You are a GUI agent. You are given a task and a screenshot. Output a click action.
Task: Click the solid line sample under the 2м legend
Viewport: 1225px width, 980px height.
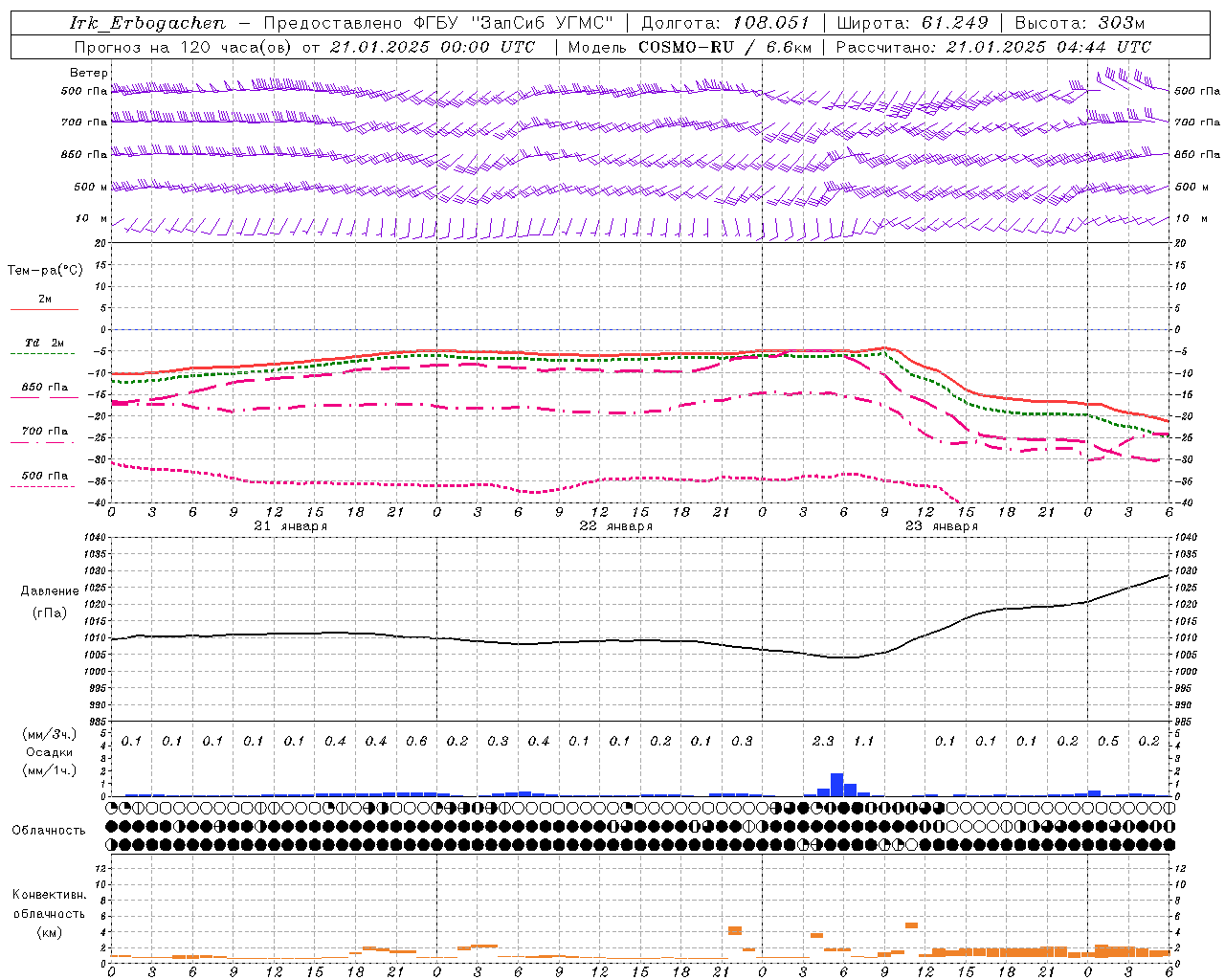click(x=44, y=310)
